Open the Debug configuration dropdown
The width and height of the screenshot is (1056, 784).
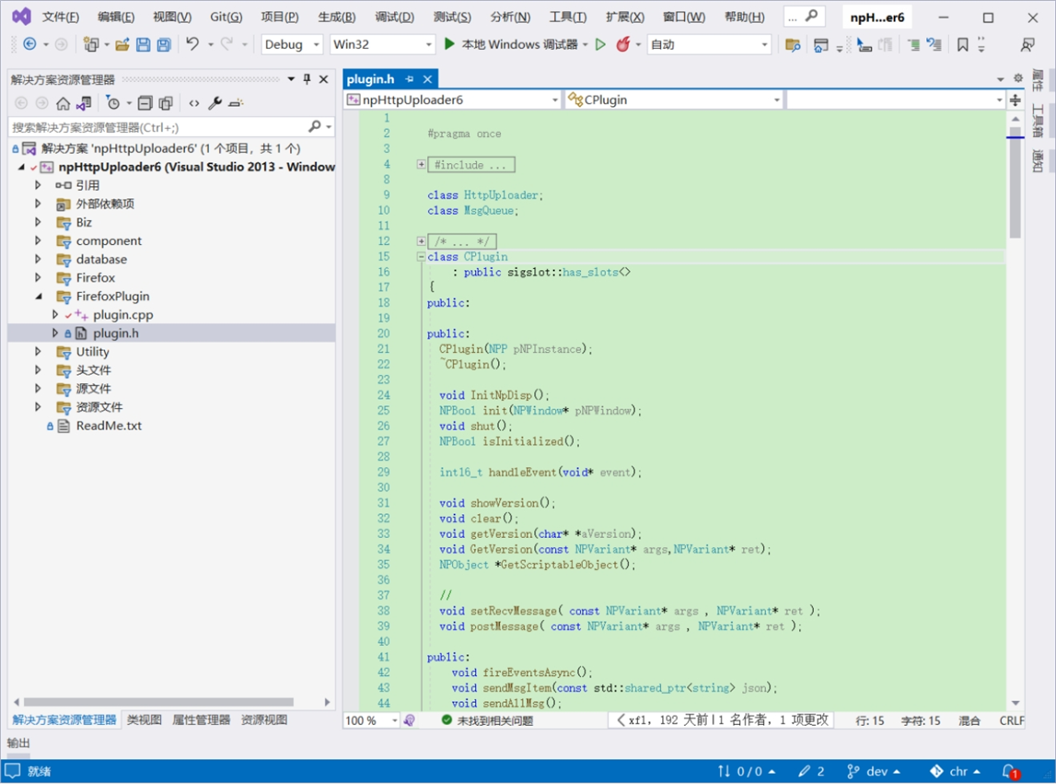[291, 44]
